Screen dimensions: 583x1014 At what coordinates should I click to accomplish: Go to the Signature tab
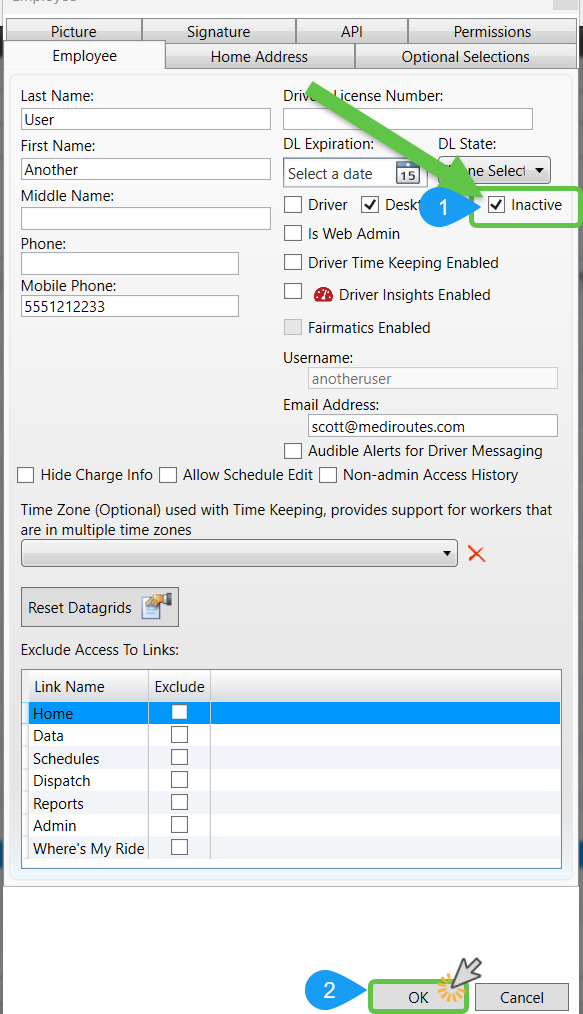pyautogui.click(x=218, y=31)
